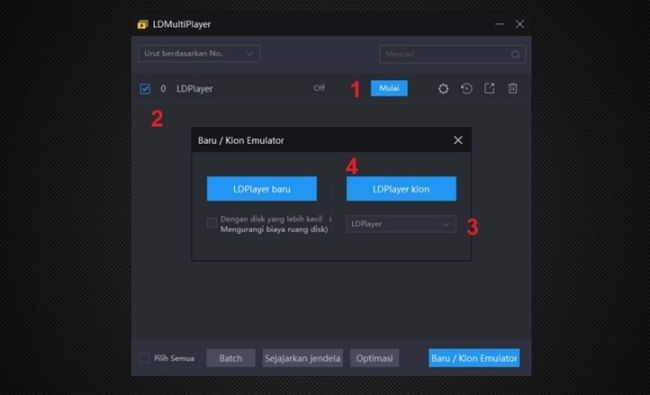Focus the Mencari search field

pos(452,54)
